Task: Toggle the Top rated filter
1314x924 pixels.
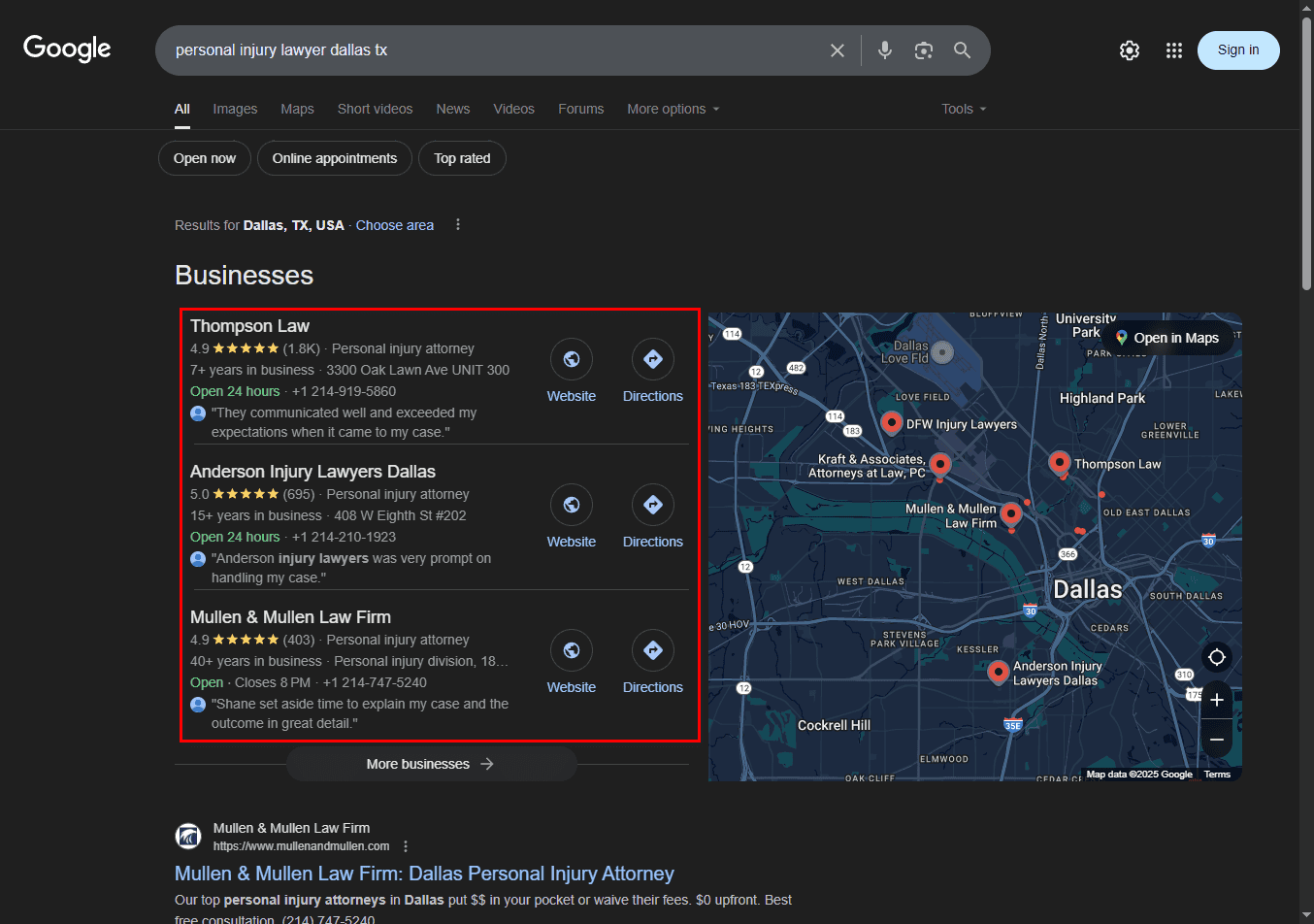Action: [x=462, y=158]
